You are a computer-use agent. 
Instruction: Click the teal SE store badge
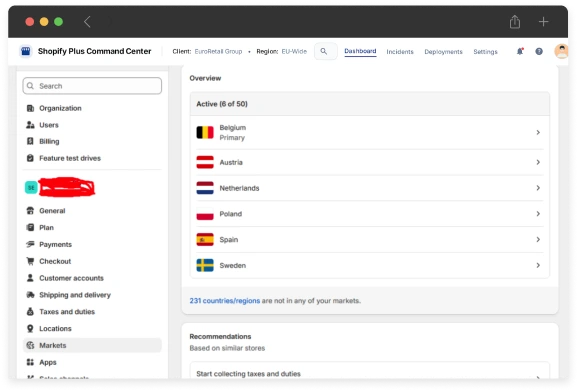coord(31,188)
